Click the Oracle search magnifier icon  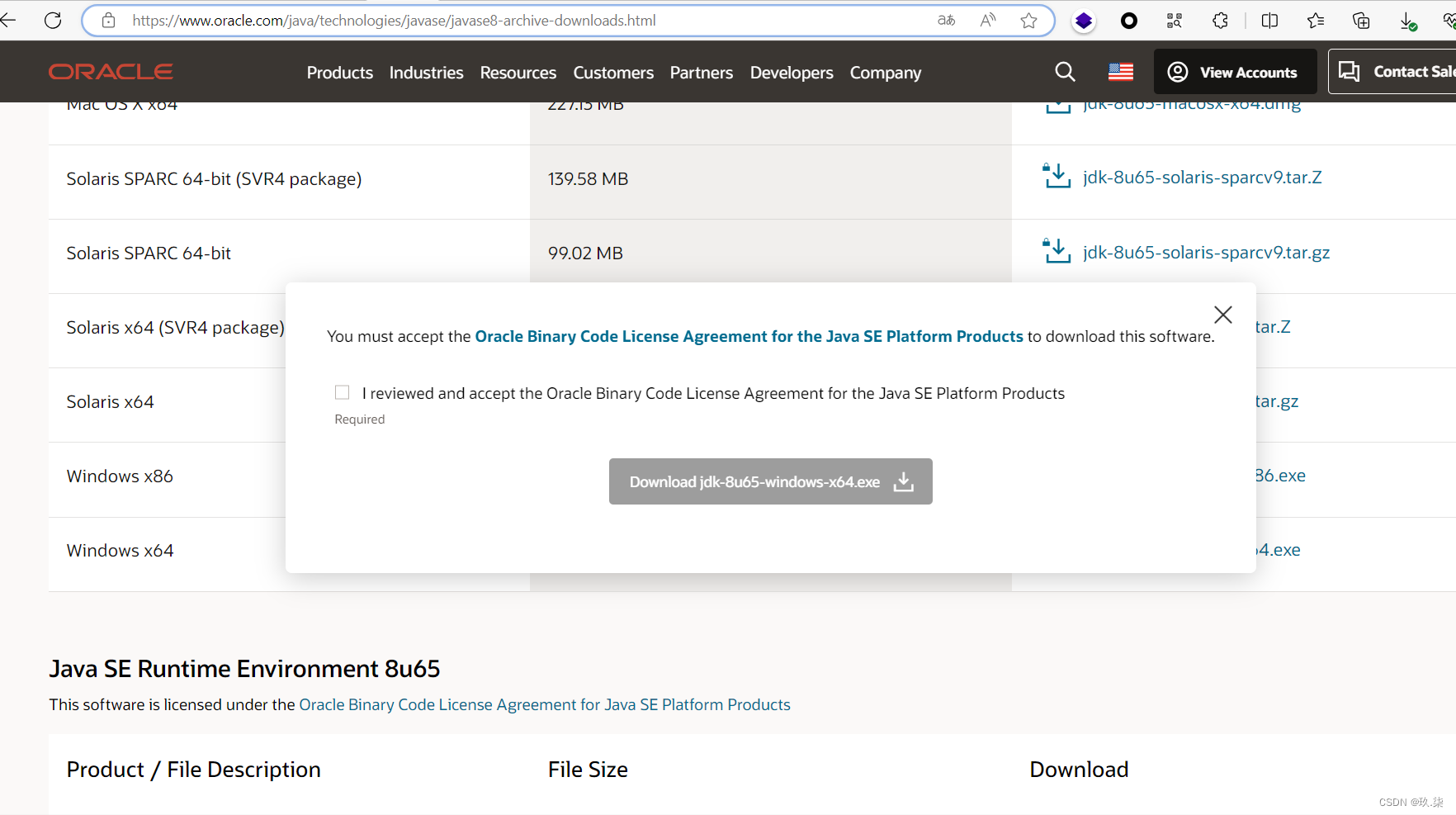(x=1066, y=72)
